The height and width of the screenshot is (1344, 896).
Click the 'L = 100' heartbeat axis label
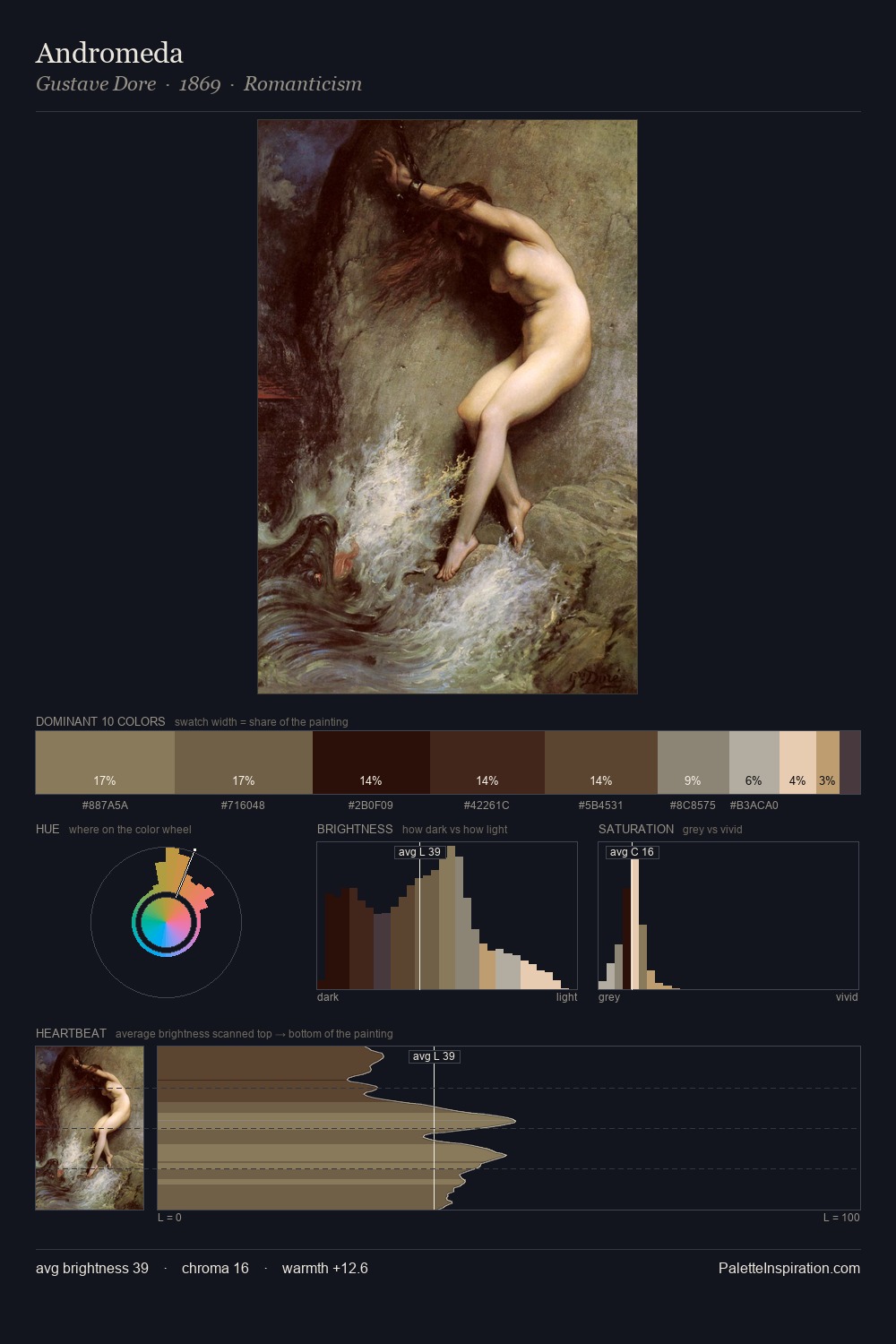pos(841,1217)
